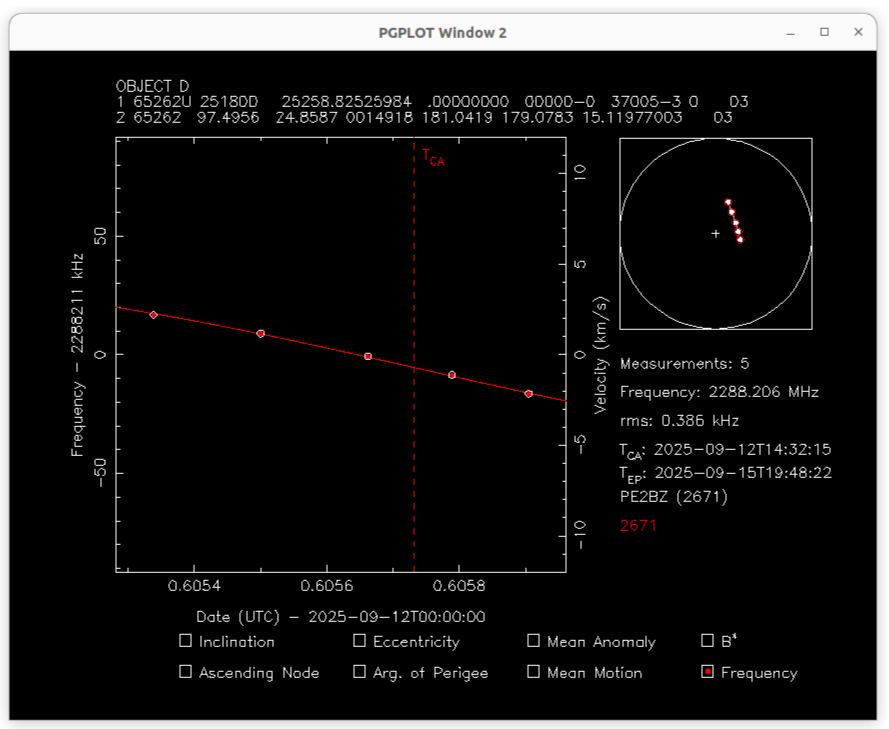
Task: Minimize the PGPLOT Window 2
Action: pos(790,32)
